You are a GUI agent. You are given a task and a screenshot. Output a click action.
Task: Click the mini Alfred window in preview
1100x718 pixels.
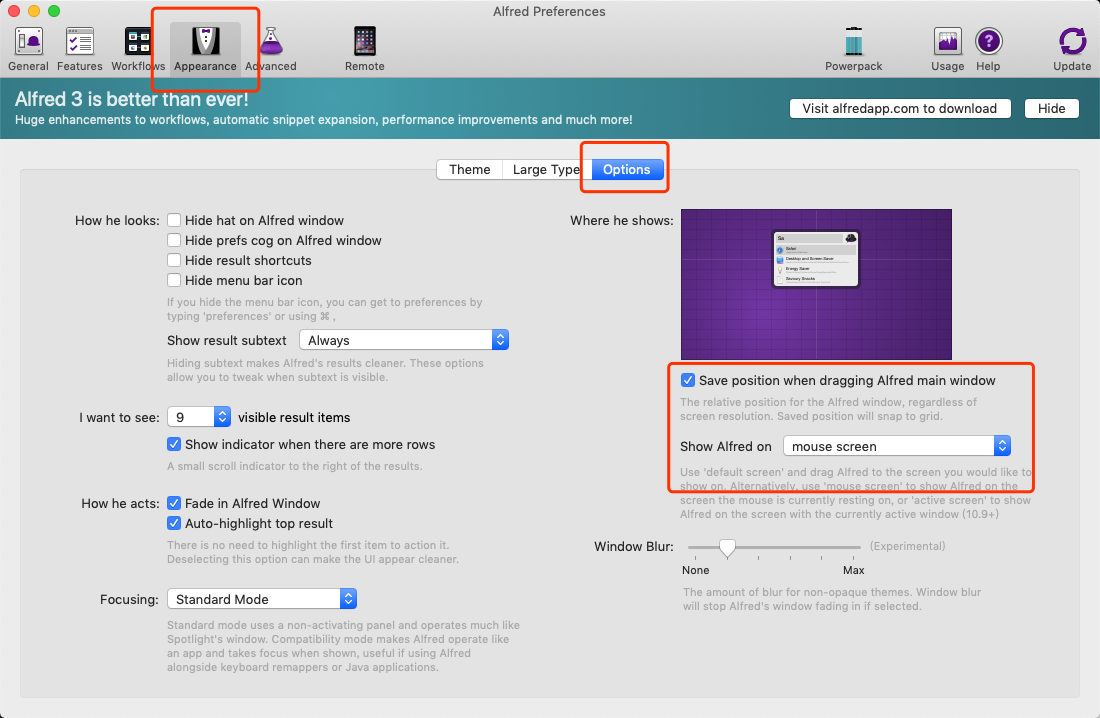[x=816, y=259]
